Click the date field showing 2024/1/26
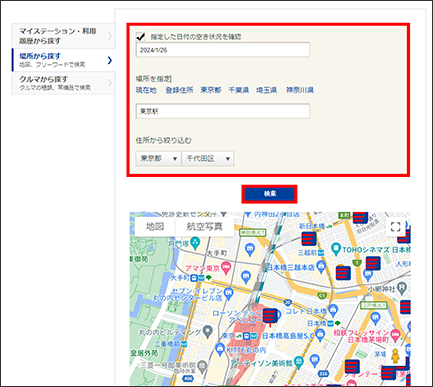Viewport: 433px width, 387px height. [x=223, y=50]
